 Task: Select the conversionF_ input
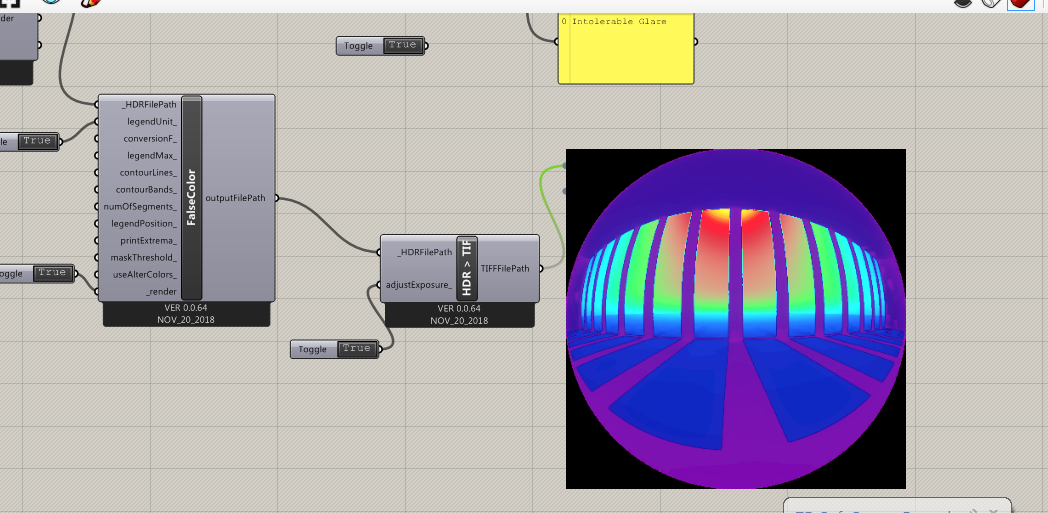(x=150, y=138)
